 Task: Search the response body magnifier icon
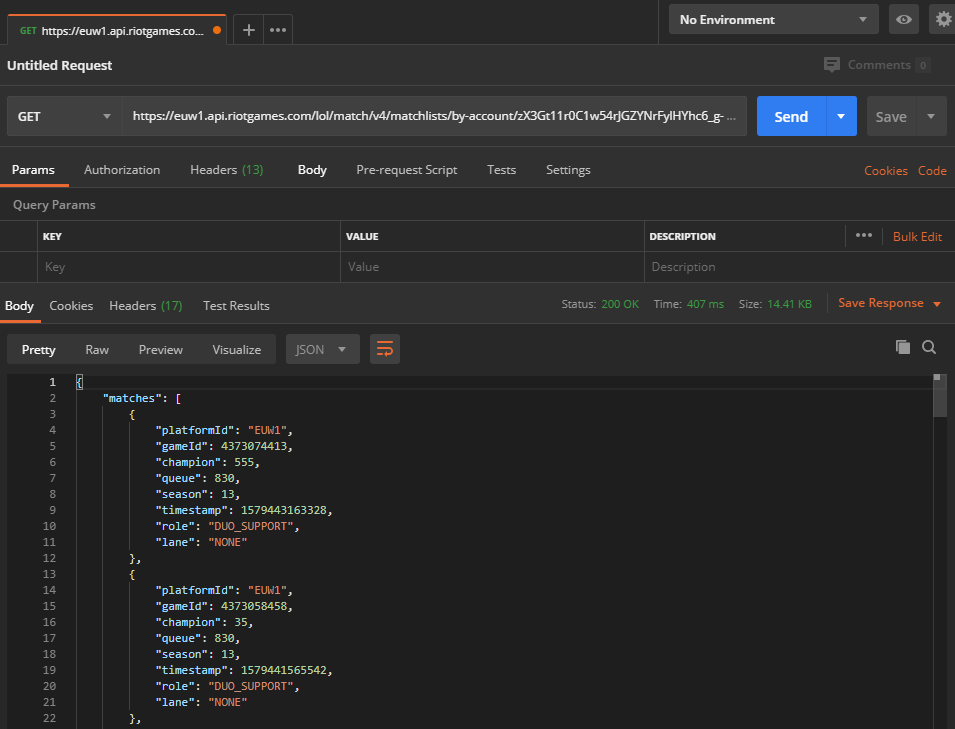pyautogui.click(x=929, y=347)
